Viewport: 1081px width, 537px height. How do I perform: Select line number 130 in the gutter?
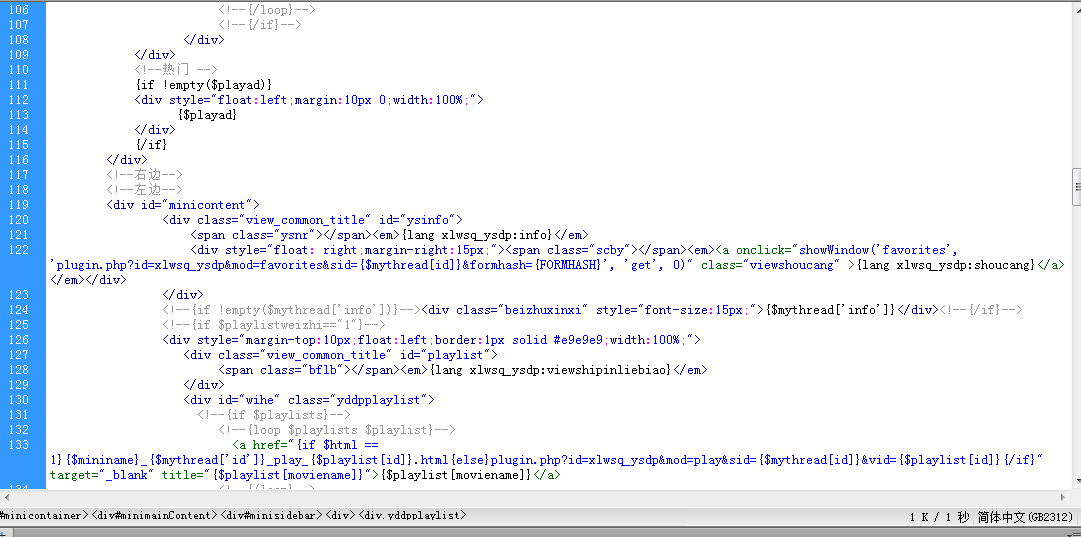click(19, 400)
